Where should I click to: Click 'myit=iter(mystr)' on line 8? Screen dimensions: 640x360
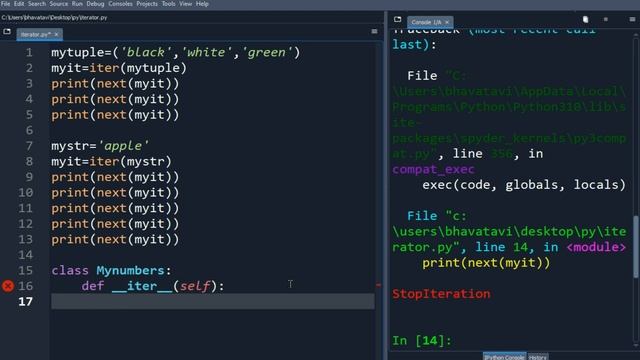pos(111,161)
